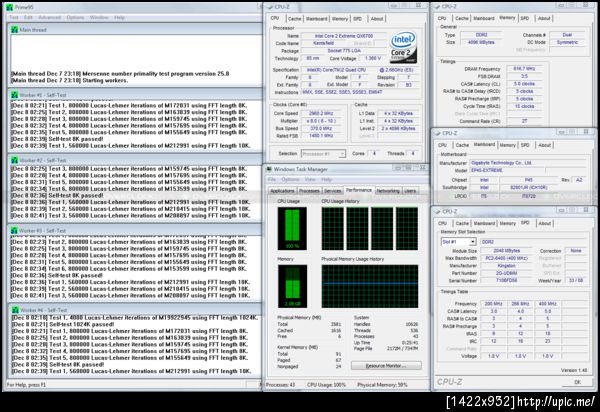Image resolution: width=600 pixels, height=412 pixels.
Task: Select Services tab in Task Manager
Action: point(333,191)
